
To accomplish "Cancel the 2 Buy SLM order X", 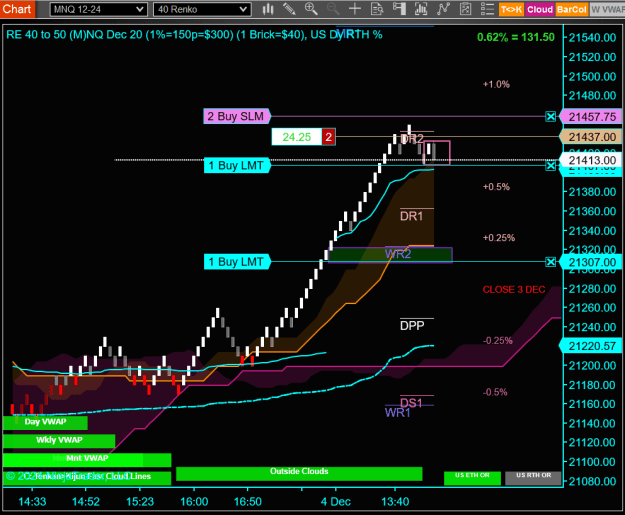I will point(550,116).
